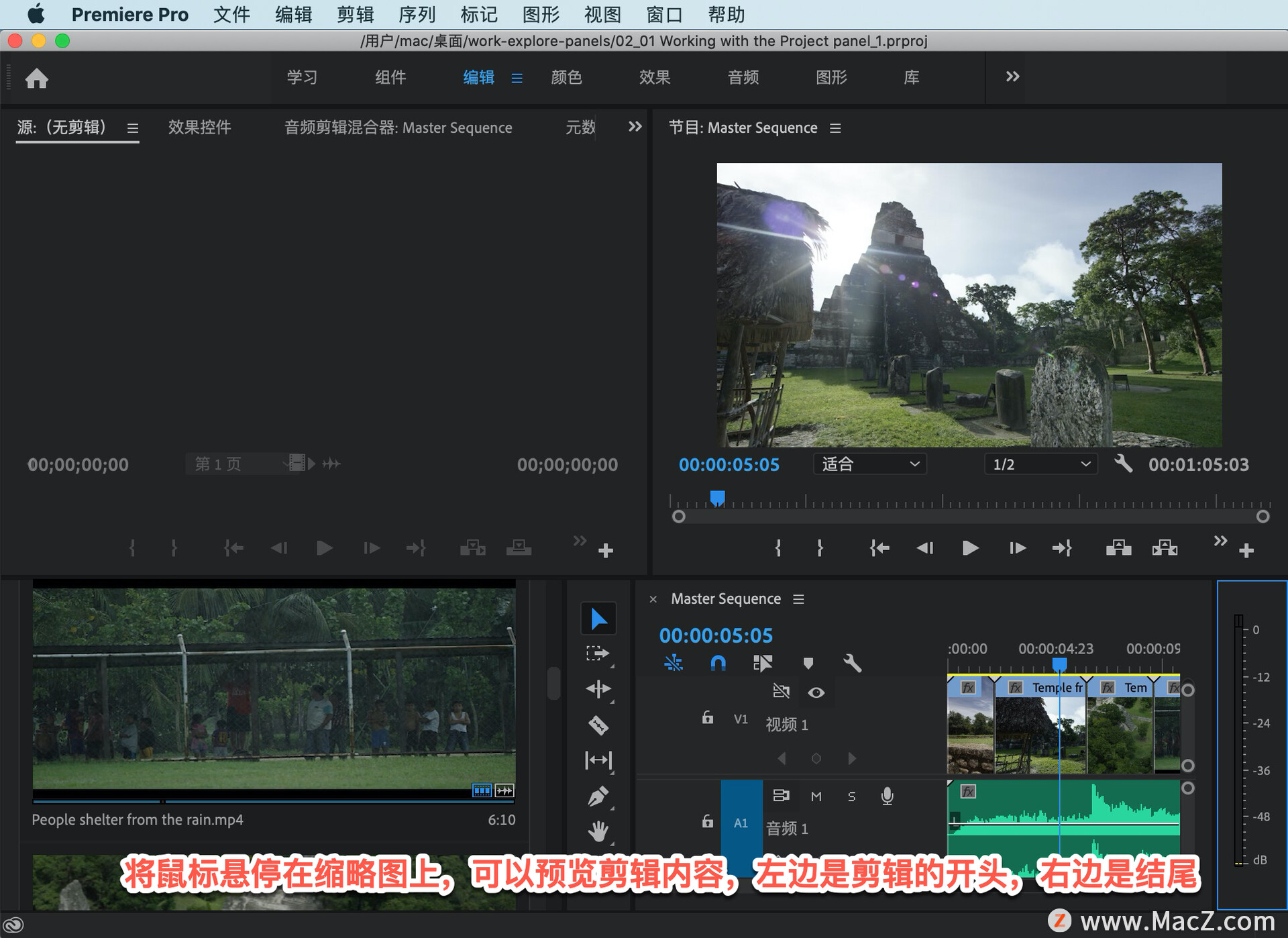Step forward one frame in Program monitor
The height and width of the screenshot is (938, 1288).
pos(1017,548)
